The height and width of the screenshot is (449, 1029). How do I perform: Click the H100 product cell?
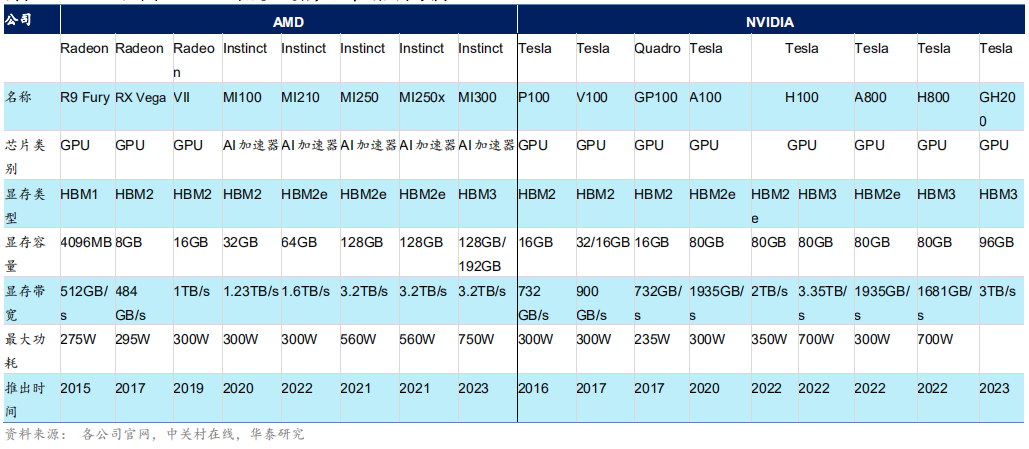tap(801, 97)
